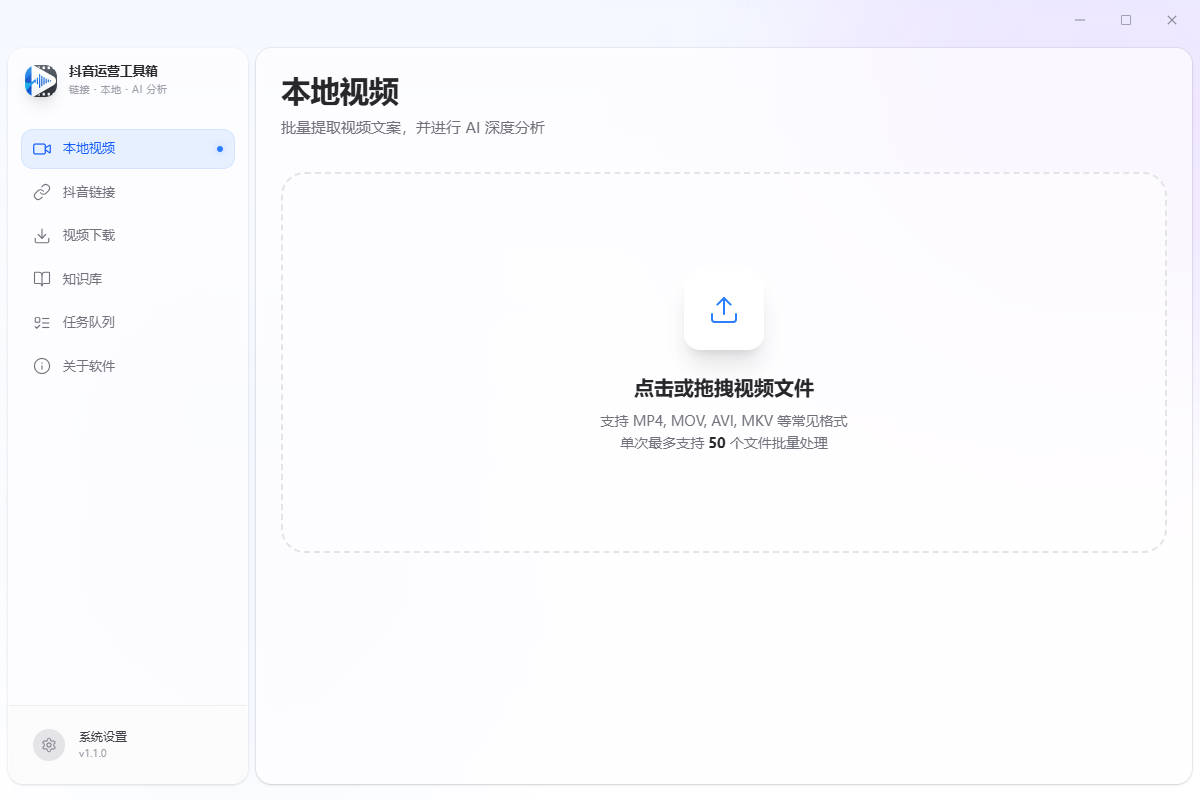Switch to the 抖音链接 page
This screenshot has height=800, width=1200.
click(x=128, y=192)
